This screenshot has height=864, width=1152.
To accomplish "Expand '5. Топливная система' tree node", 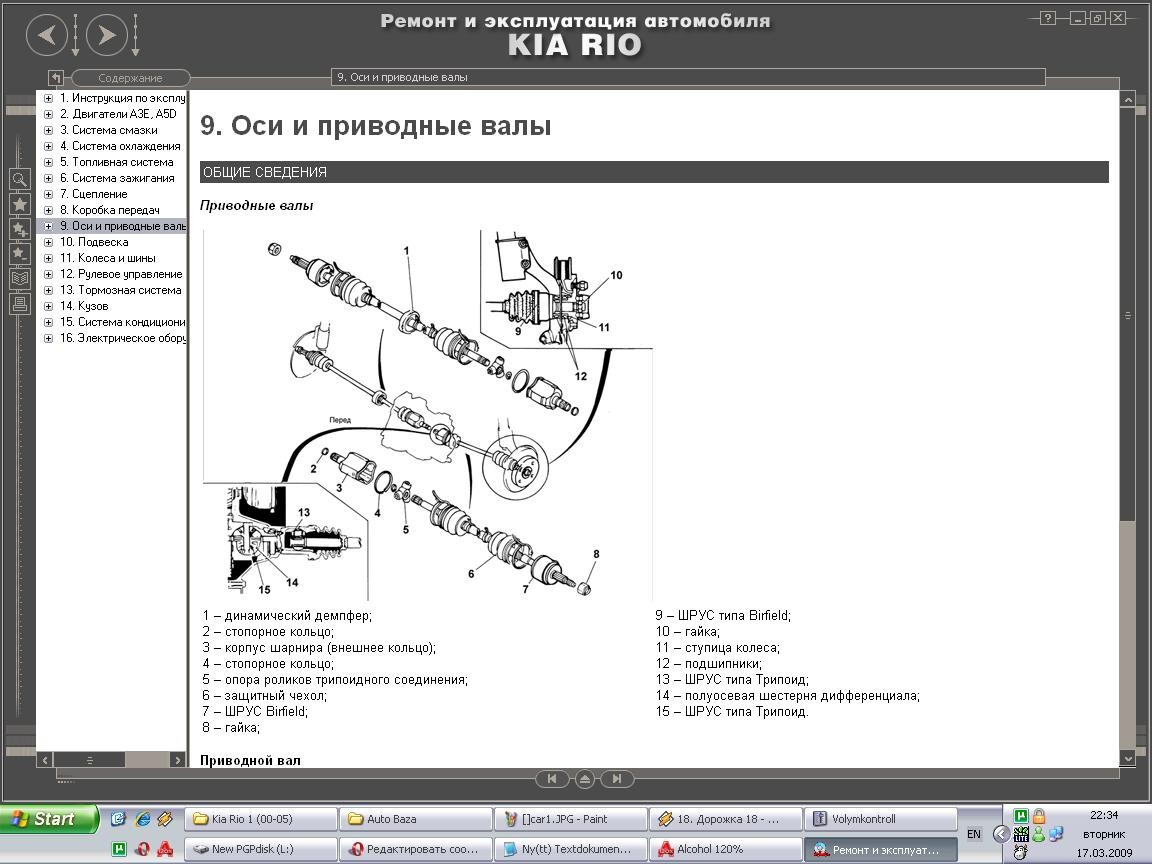I will [x=48, y=162].
